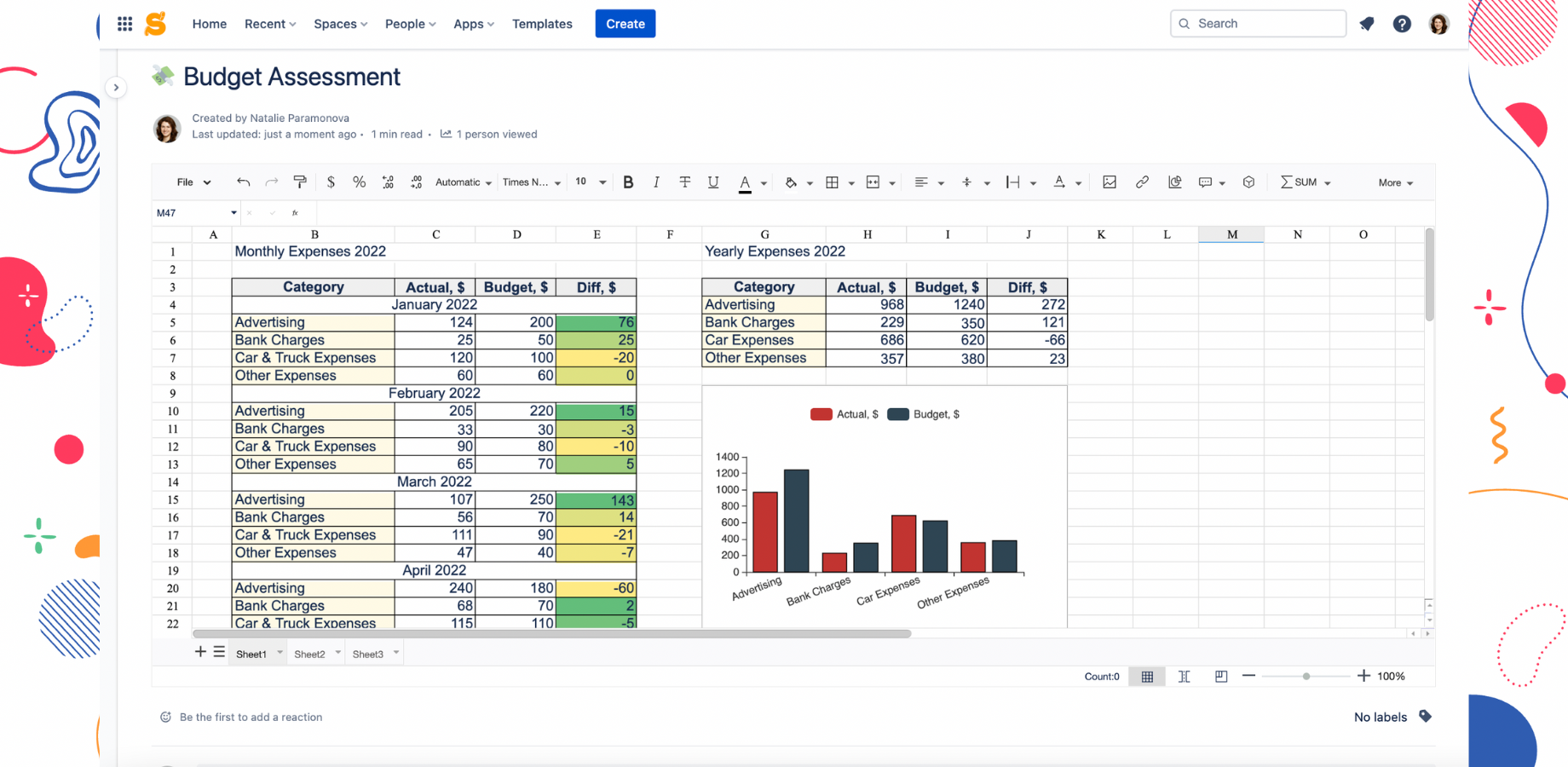Image resolution: width=1568 pixels, height=767 pixels.
Task: Click the fill color bucket icon
Action: (x=791, y=182)
